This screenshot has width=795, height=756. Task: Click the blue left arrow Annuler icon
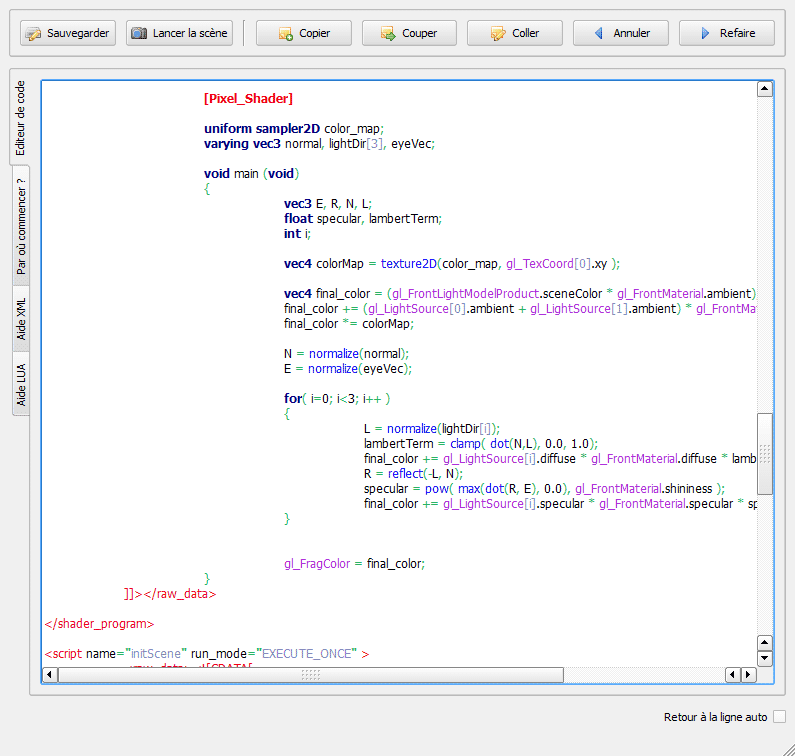(599, 33)
